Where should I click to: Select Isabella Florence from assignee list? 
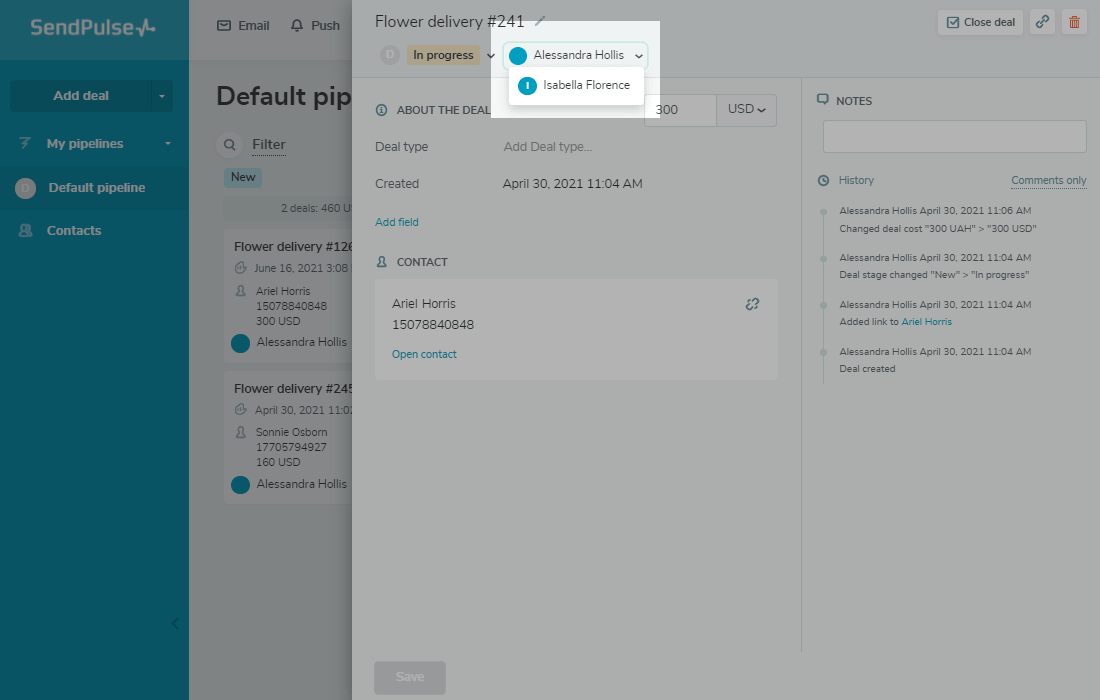[x=585, y=86]
